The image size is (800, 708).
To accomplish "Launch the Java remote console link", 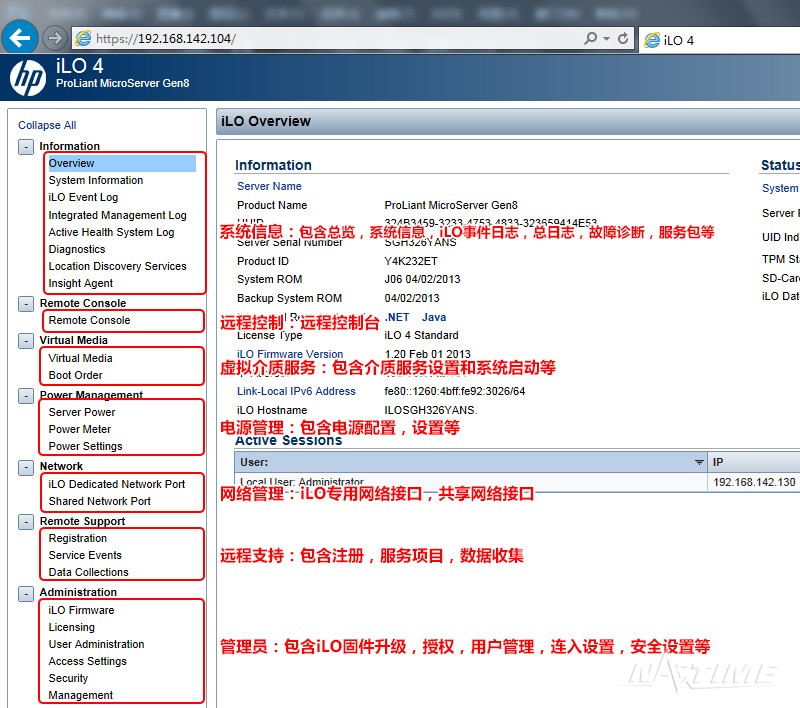I will (434, 317).
